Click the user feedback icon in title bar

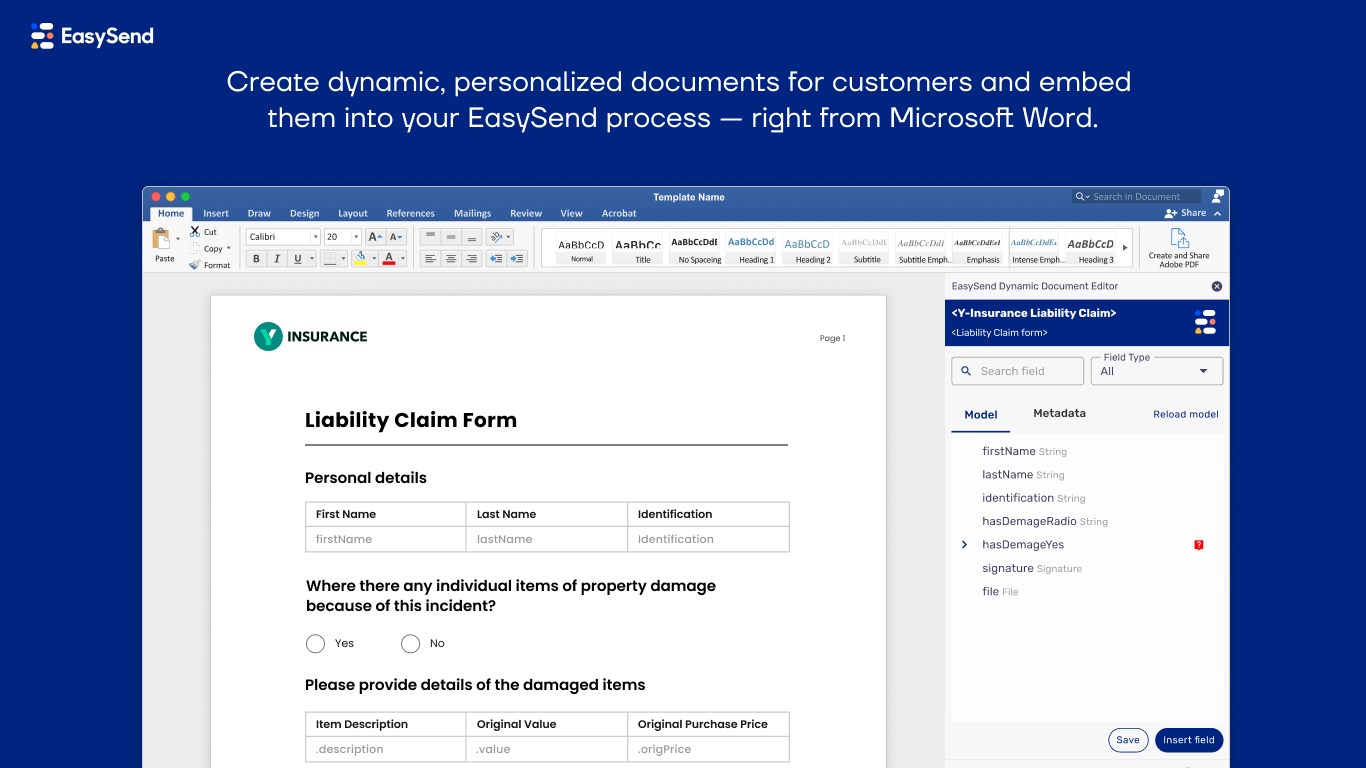pyautogui.click(x=1218, y=196)
